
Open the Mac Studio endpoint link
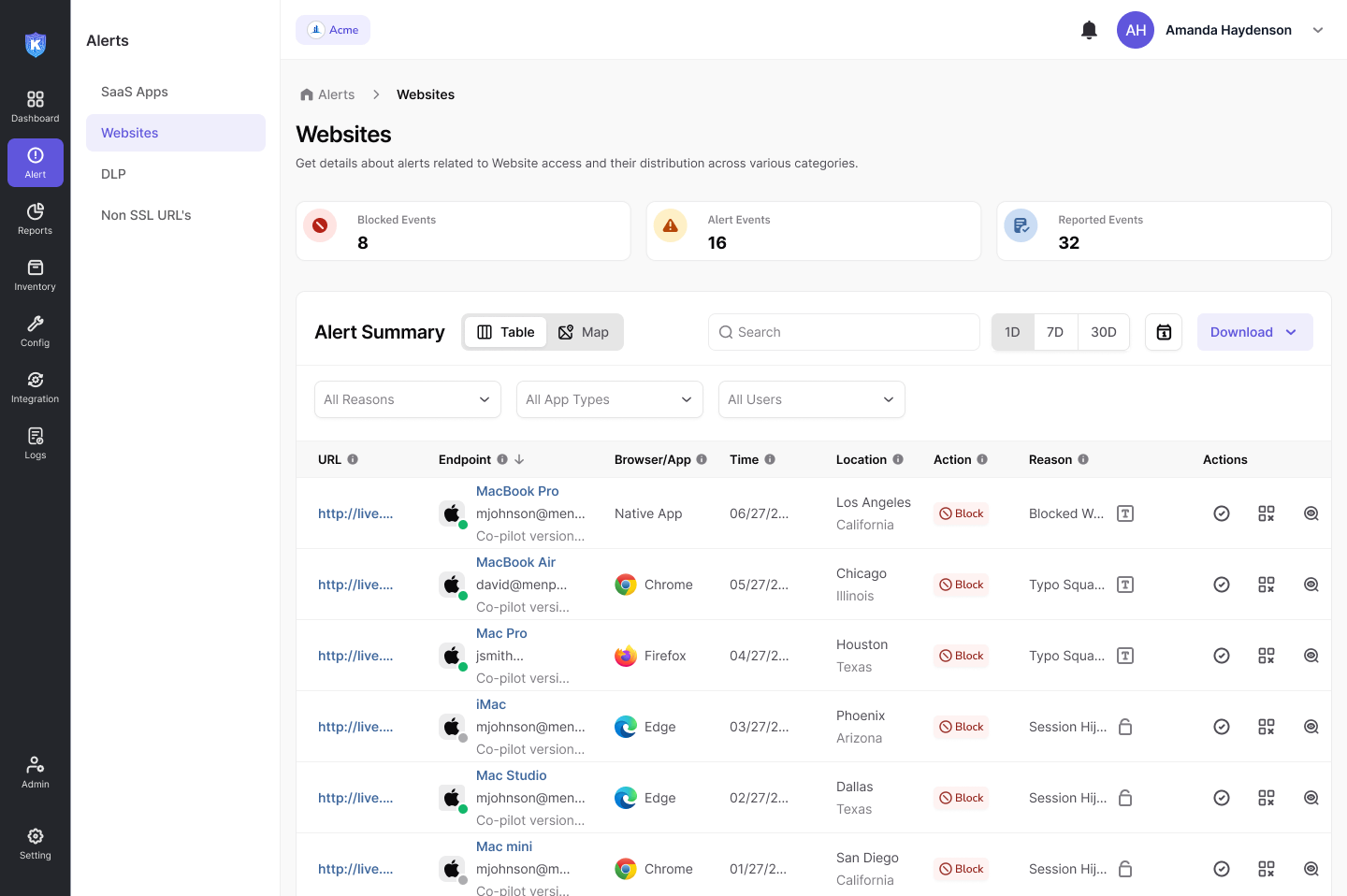[x=511, y=775]
